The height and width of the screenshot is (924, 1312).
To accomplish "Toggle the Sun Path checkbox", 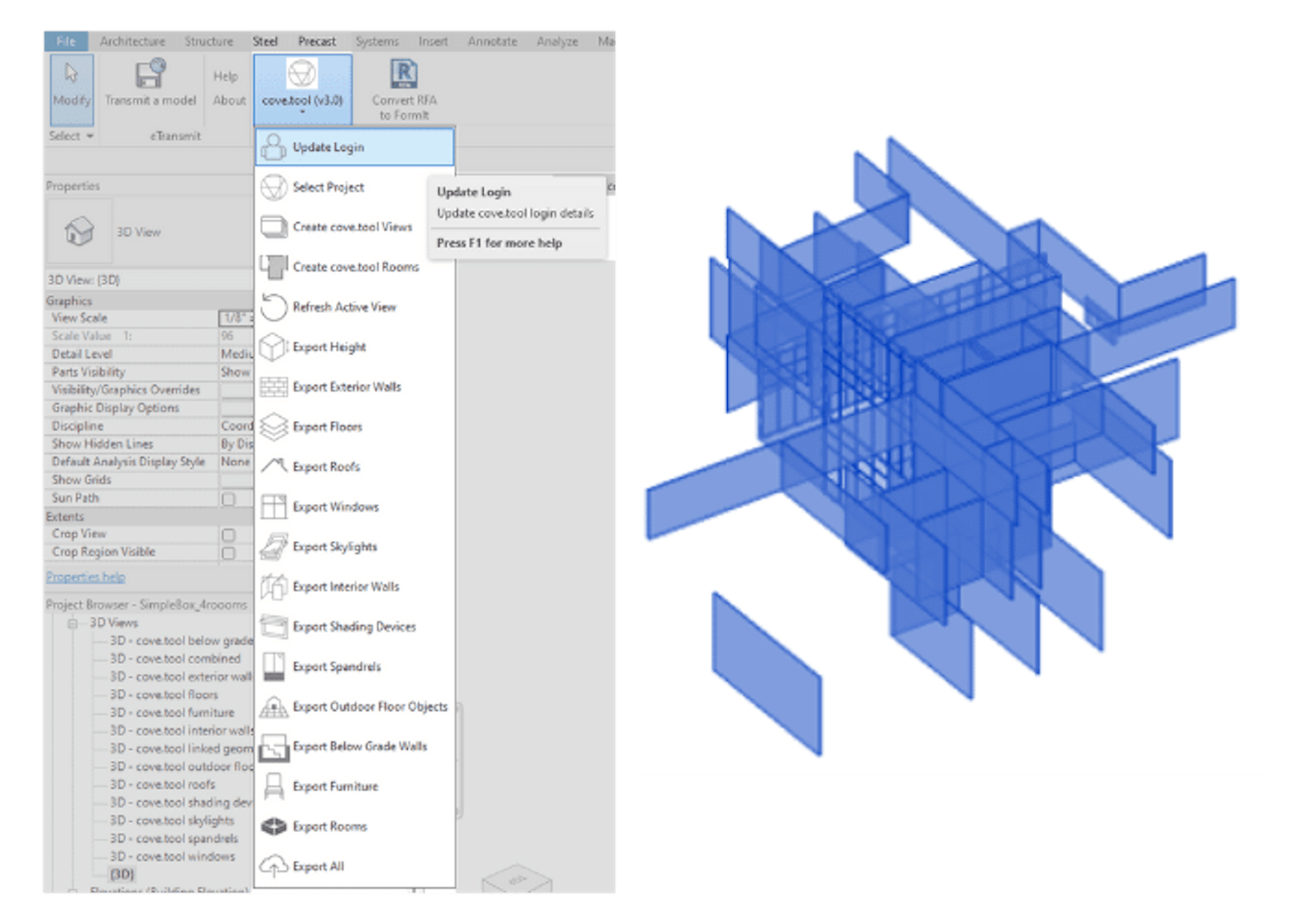I will (x=229, y=499).
